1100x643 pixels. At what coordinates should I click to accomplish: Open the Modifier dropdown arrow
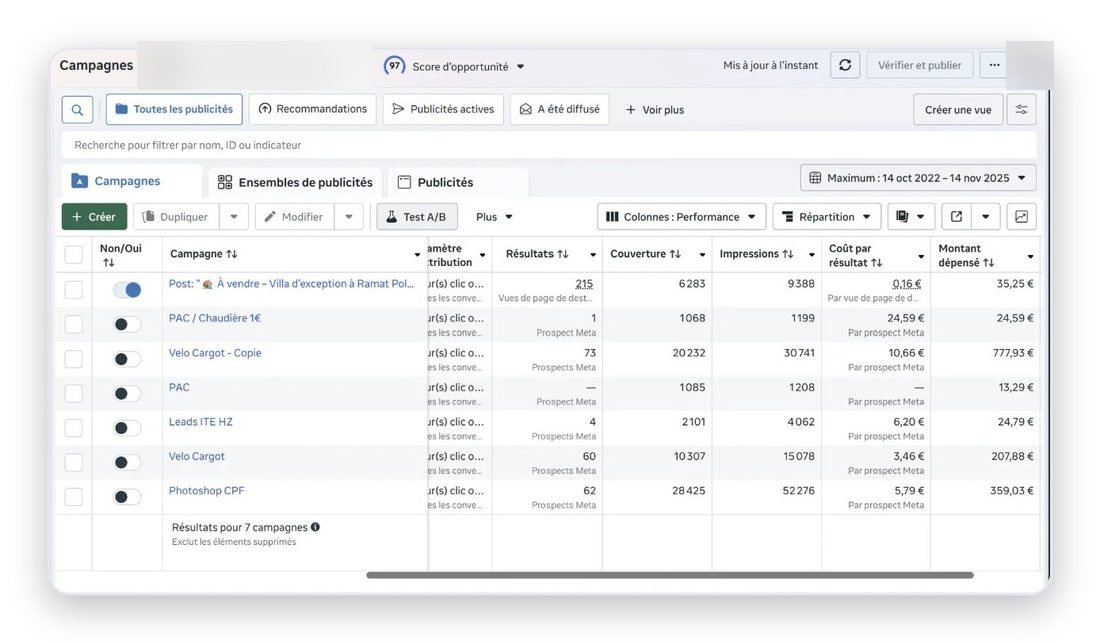pos(349,217)
